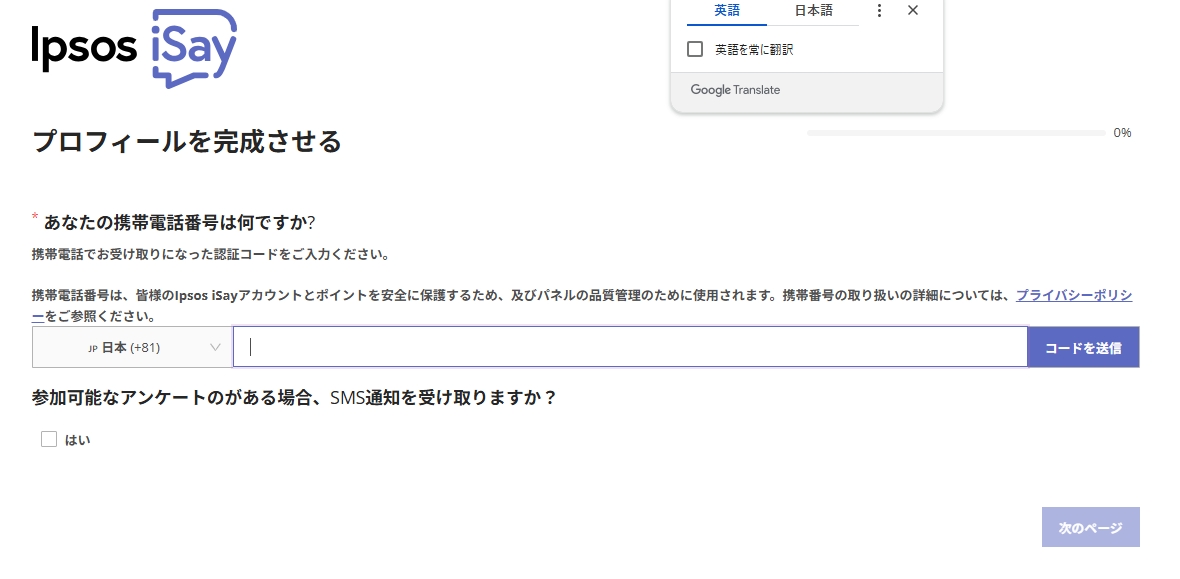1180x579 pixels.
Task: Click the Ipsos iSay logo
Action: [134, 47]
